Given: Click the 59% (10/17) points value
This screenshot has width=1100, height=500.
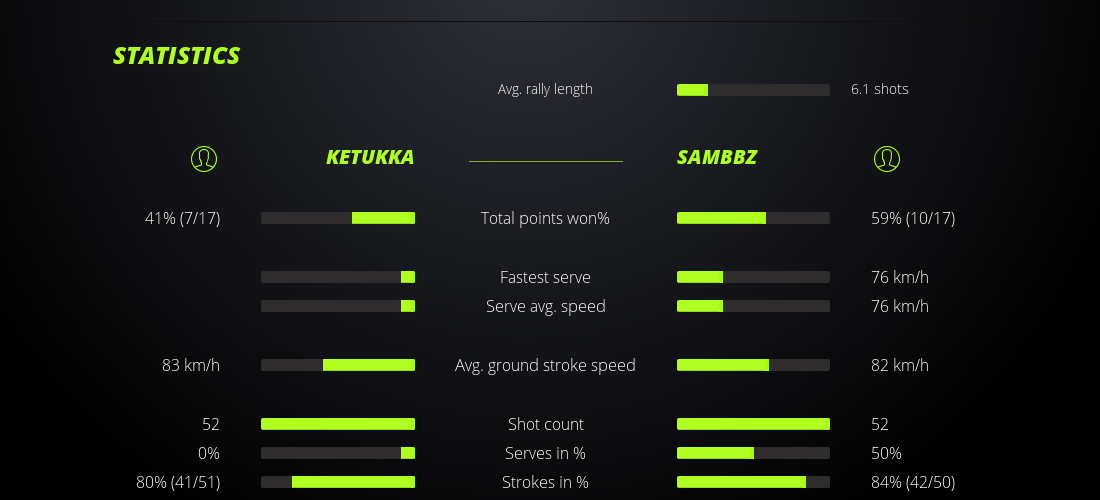Looking at the screenshot, I should pyautogui.click(x=913, y=218).
